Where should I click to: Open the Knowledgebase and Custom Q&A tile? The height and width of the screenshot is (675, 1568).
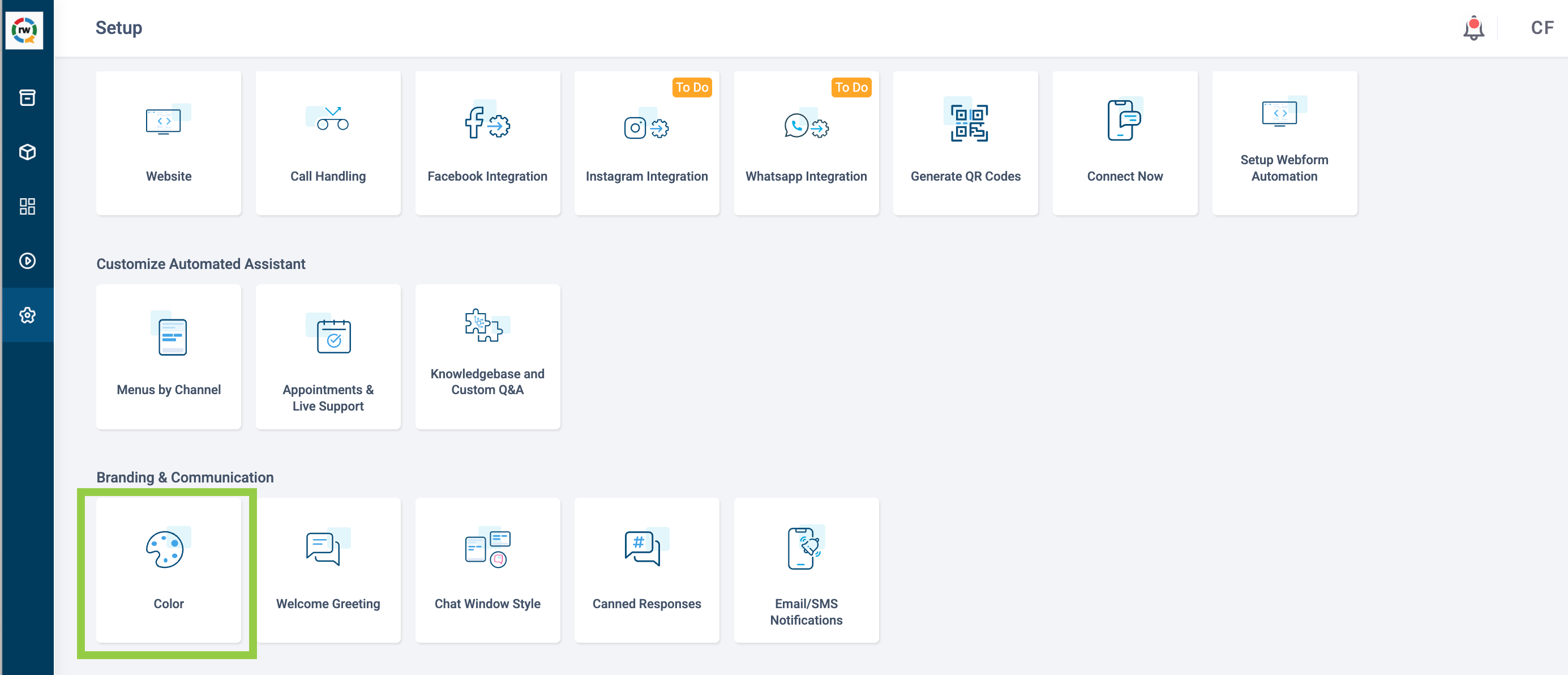tap(487, 357)
